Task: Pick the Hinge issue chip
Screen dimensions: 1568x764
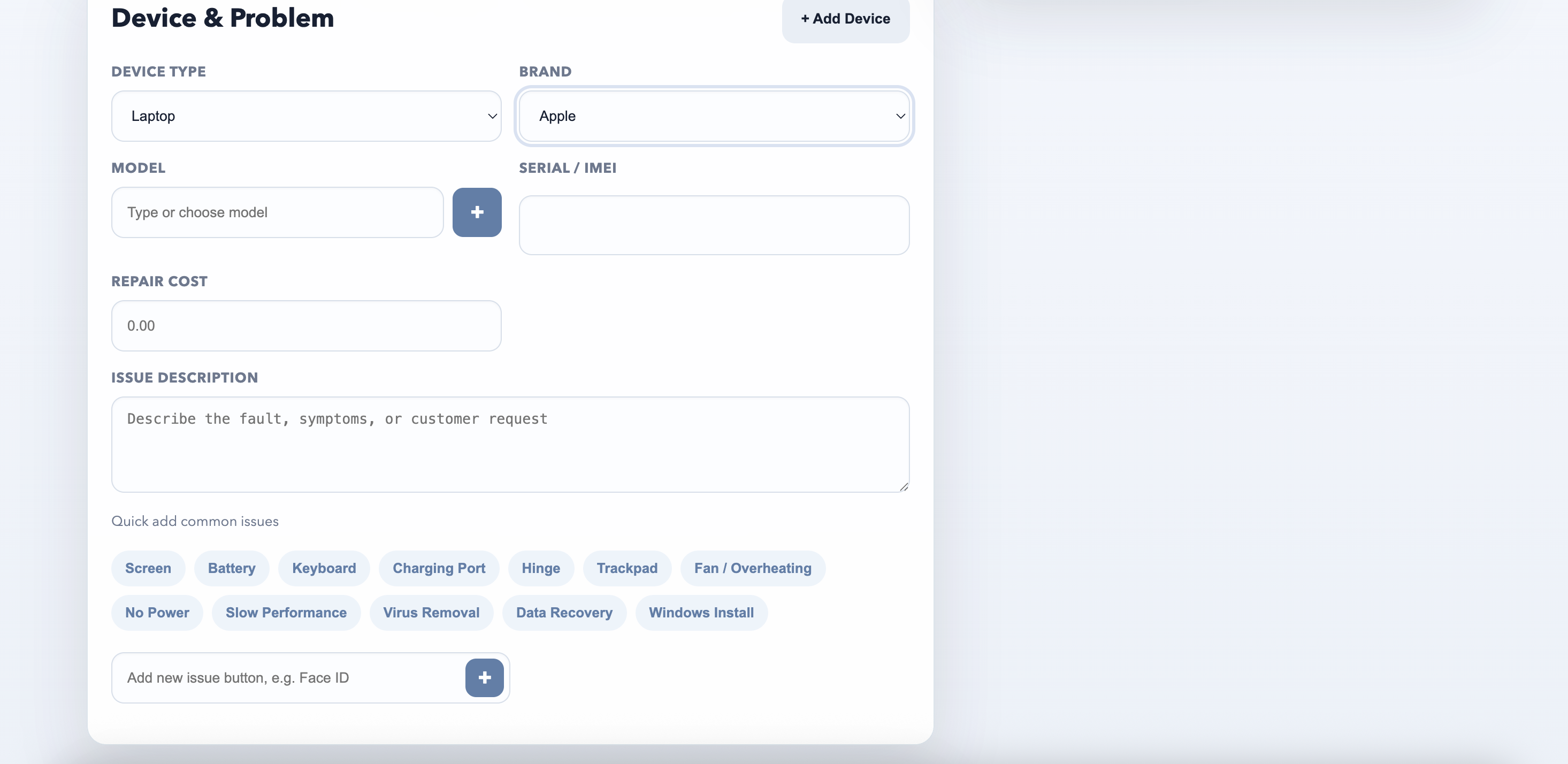Action: tap(540, 567)
